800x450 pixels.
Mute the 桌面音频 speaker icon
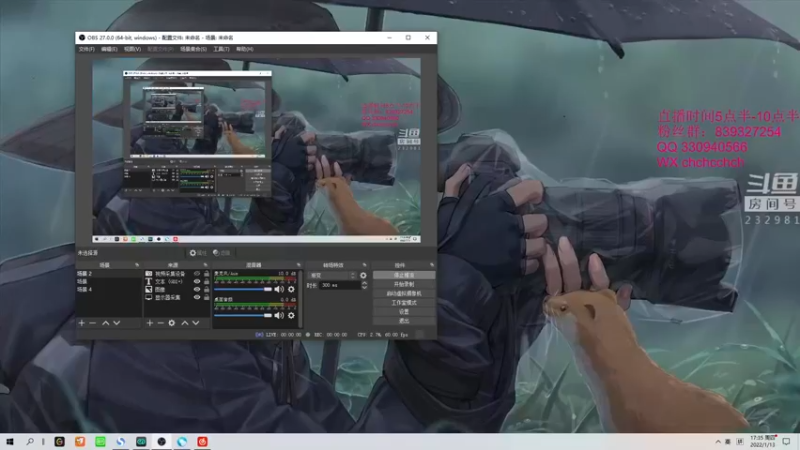click(279, 315)
